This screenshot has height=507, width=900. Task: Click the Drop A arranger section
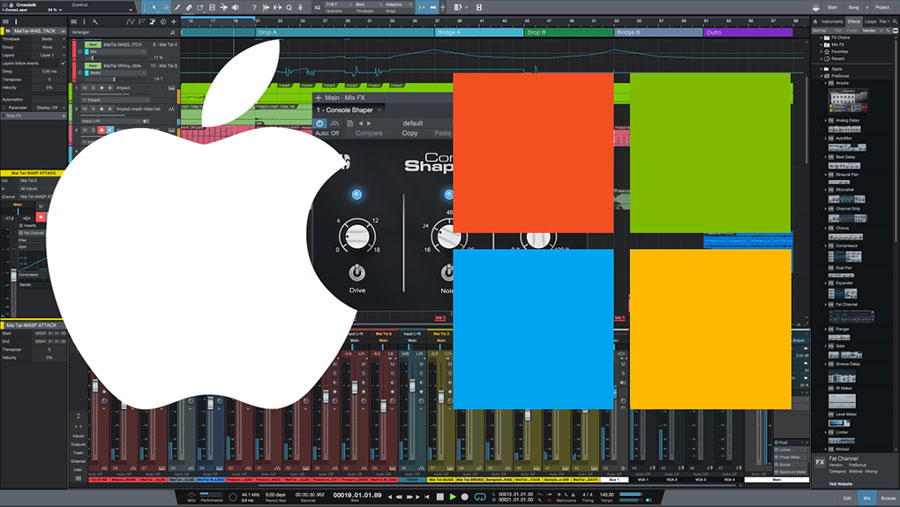click(x=344, y=33)
